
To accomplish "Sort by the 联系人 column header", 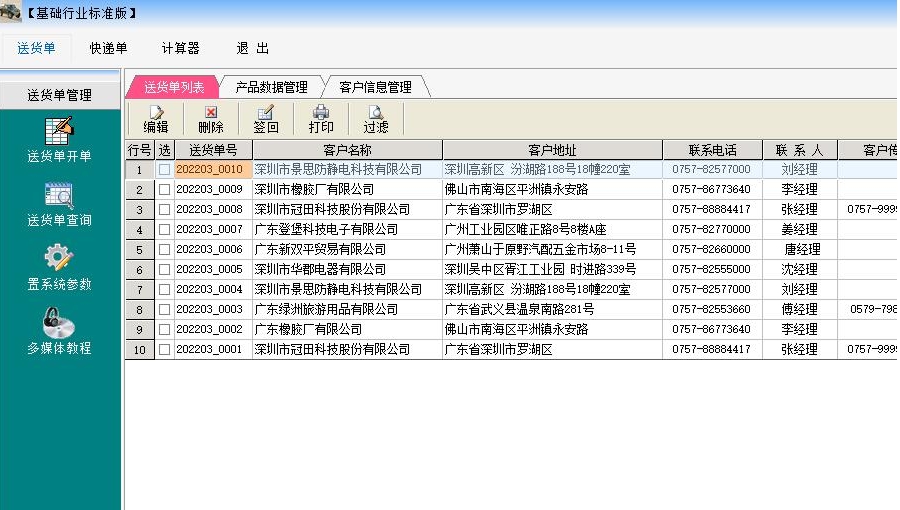I will 800,150.
